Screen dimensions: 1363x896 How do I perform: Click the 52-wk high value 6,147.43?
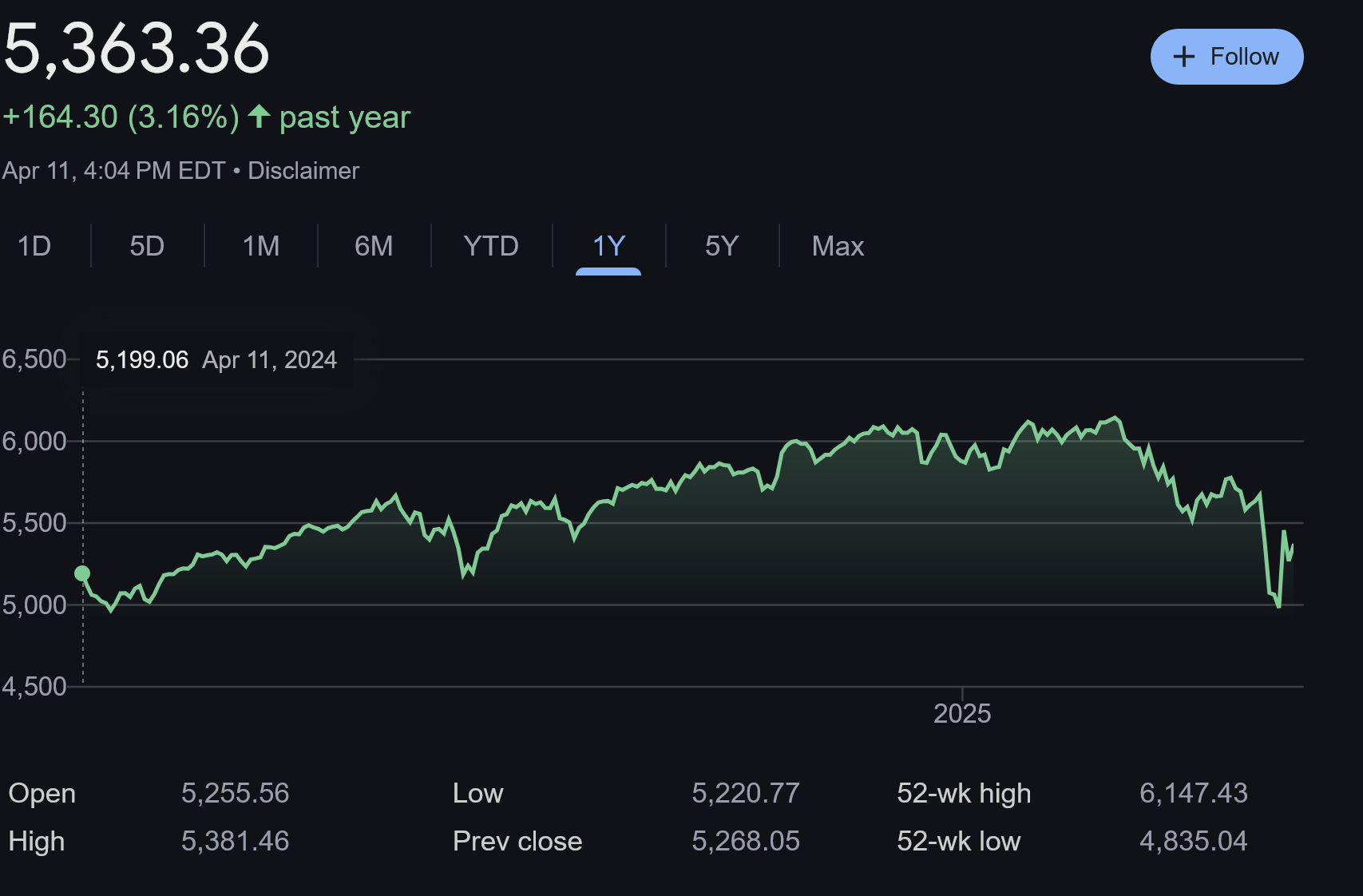[x=1193, y=793]
